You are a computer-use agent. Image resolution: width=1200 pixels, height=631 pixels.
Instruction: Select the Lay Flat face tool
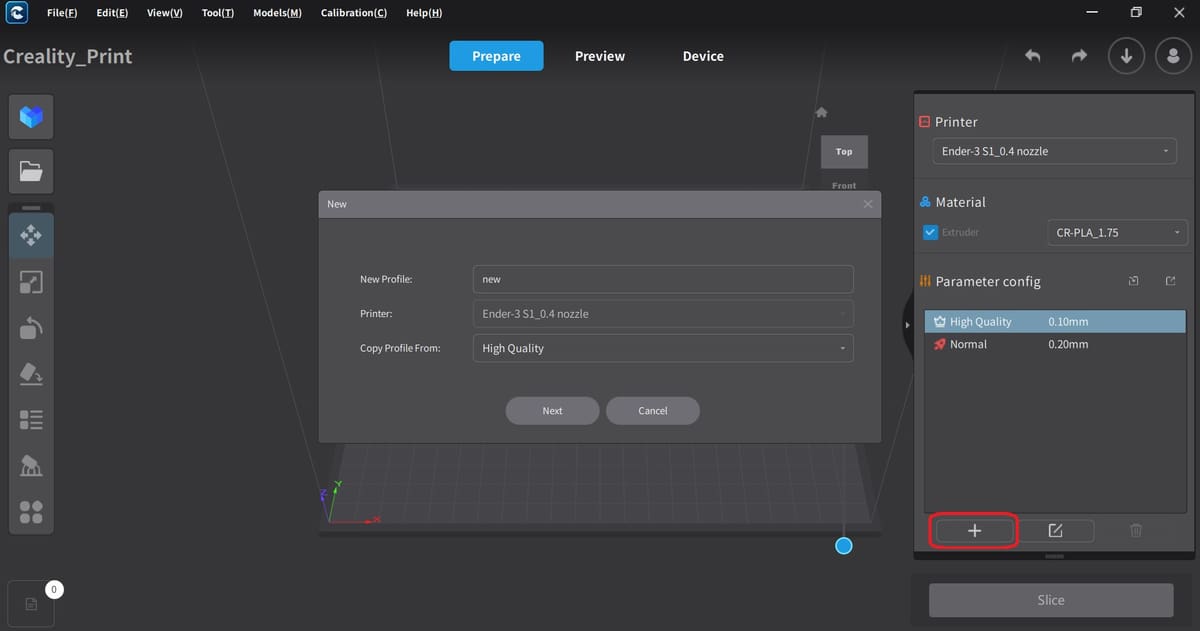coord(31,374)
